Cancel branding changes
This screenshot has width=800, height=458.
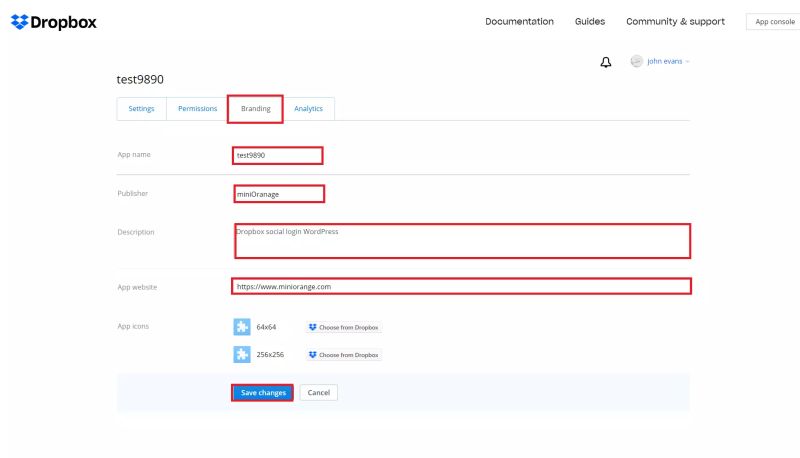tap(319, 393)
